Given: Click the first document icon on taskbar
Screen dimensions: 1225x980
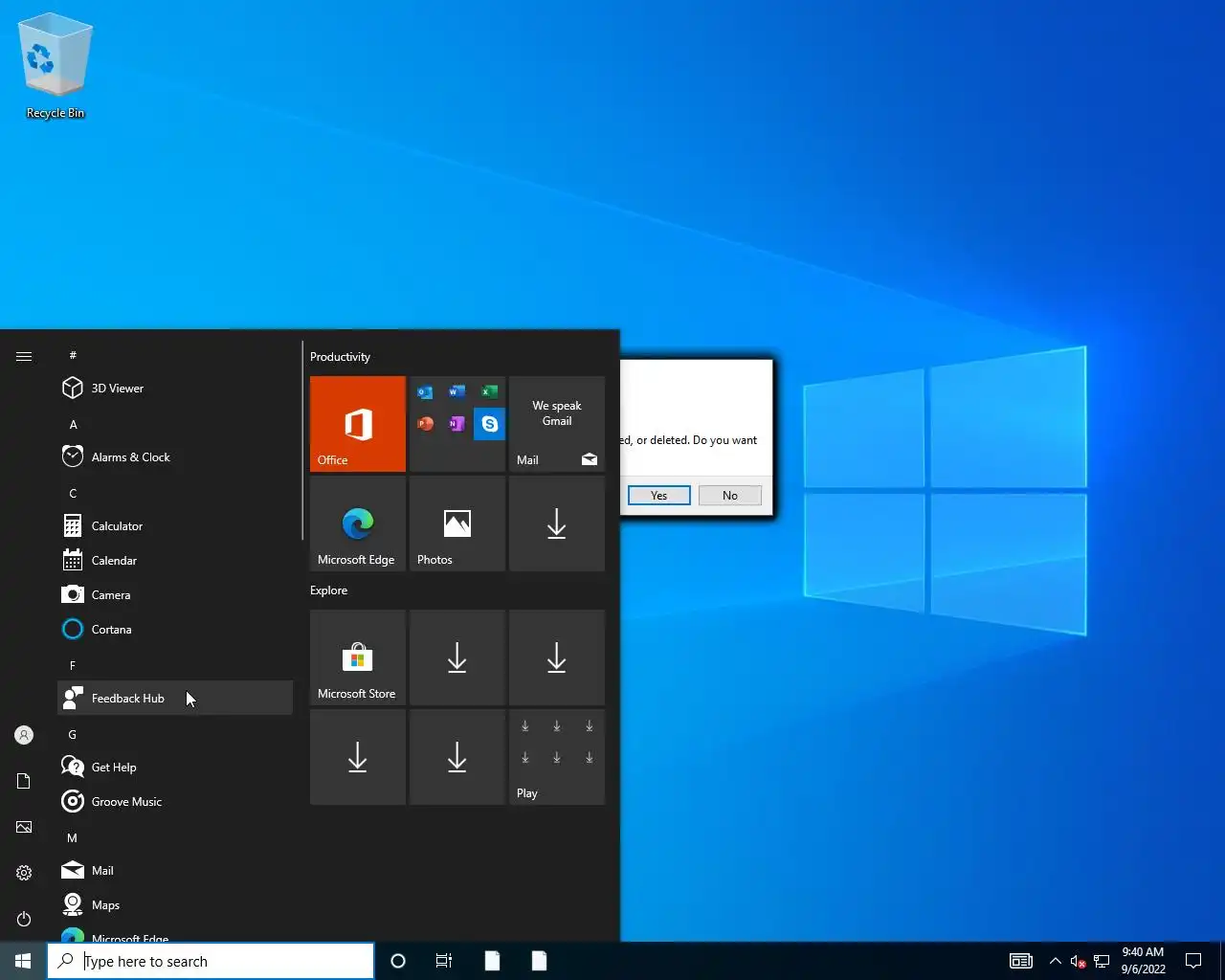Looking at the screenshot, I should click(492, 961).
